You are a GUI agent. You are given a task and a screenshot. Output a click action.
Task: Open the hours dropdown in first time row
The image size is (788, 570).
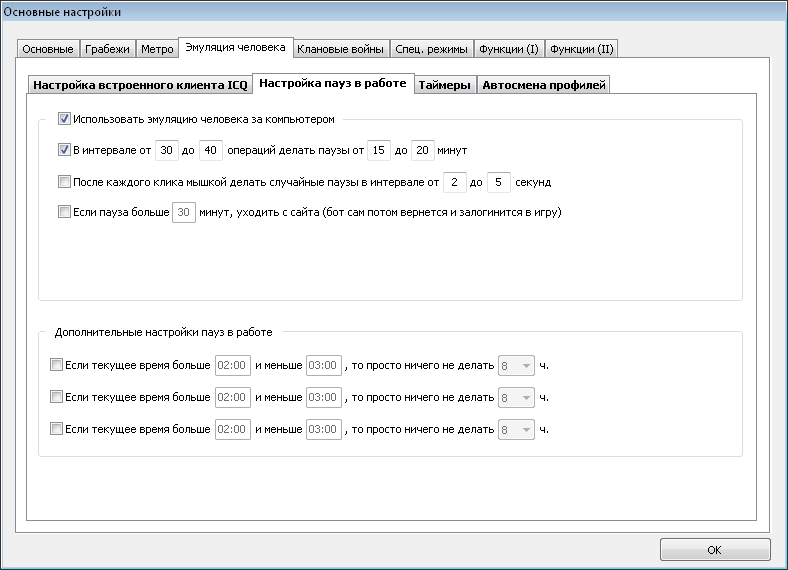coord(516,365)
